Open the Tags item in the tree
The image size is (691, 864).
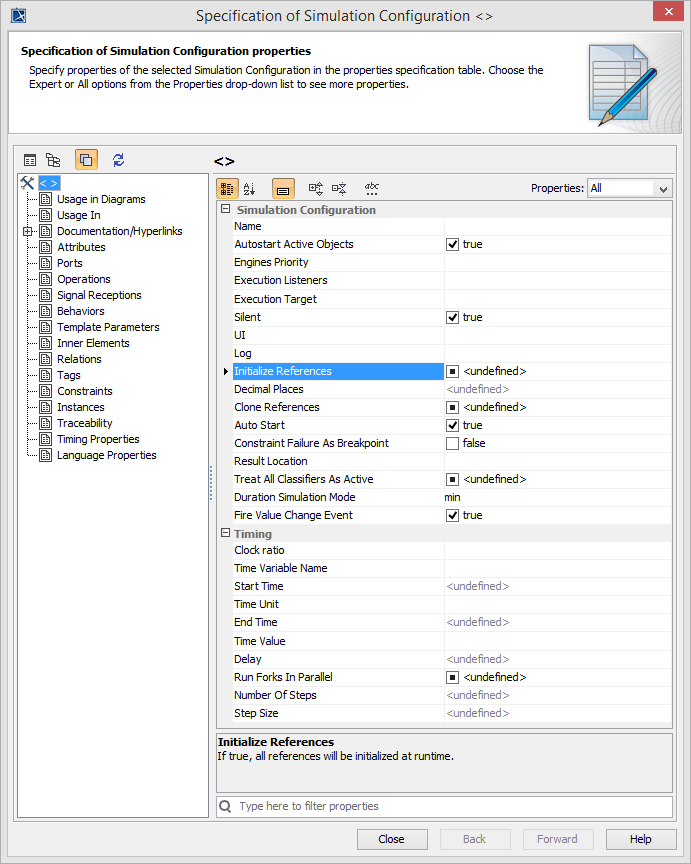pyautogui.click(x=69, y=375)
